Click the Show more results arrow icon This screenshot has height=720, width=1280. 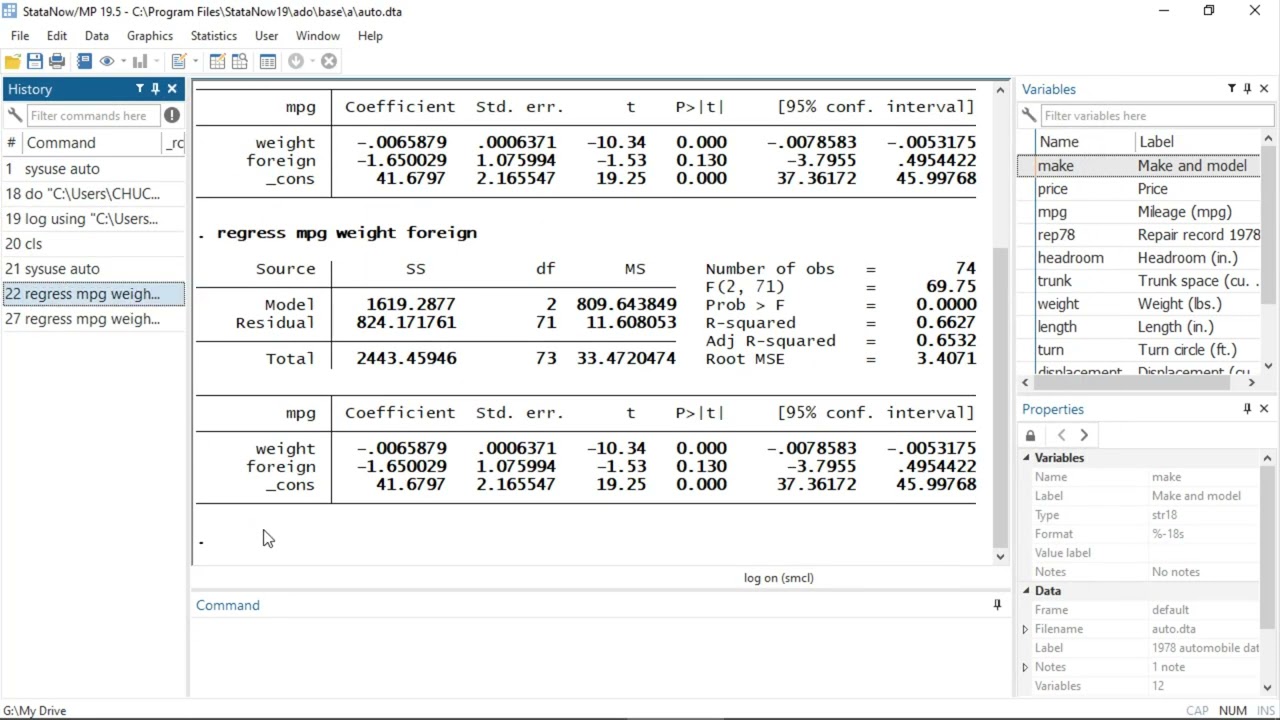(296, 61)
